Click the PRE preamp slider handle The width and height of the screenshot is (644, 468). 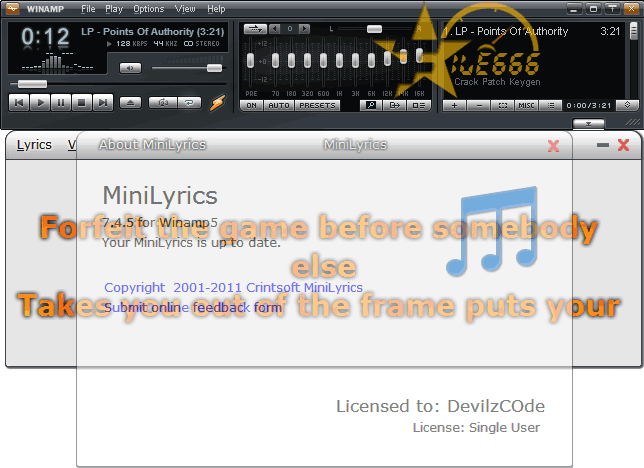point(251,61)
